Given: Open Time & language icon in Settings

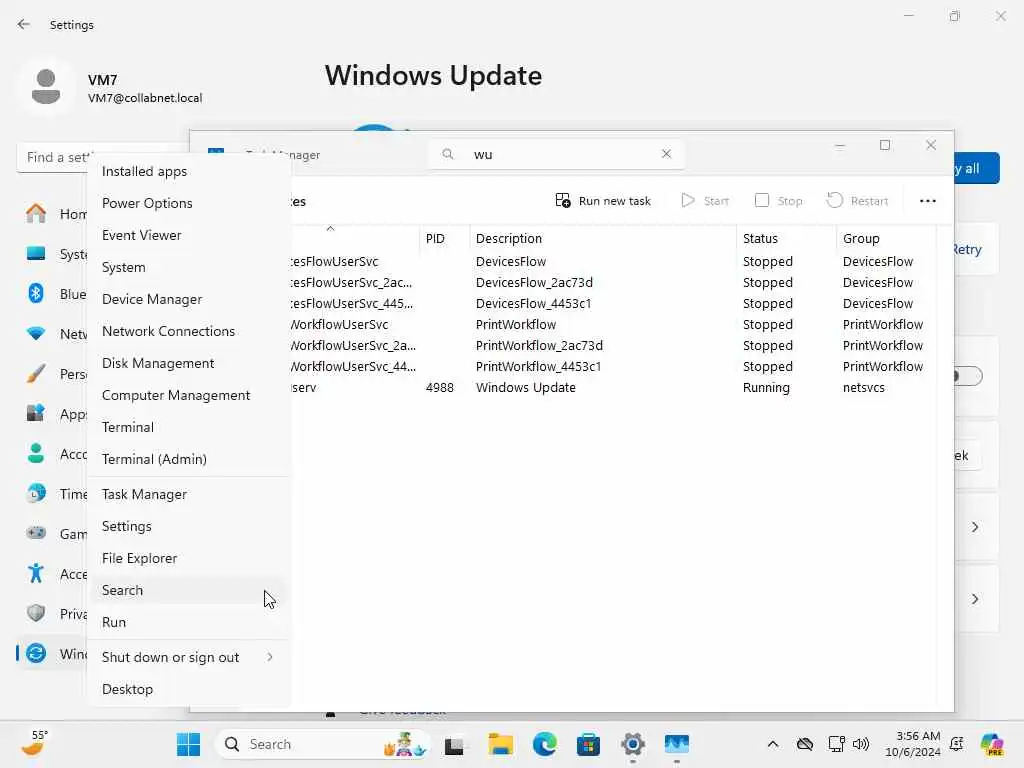Looking at the screenshot, I should point(36,493).
